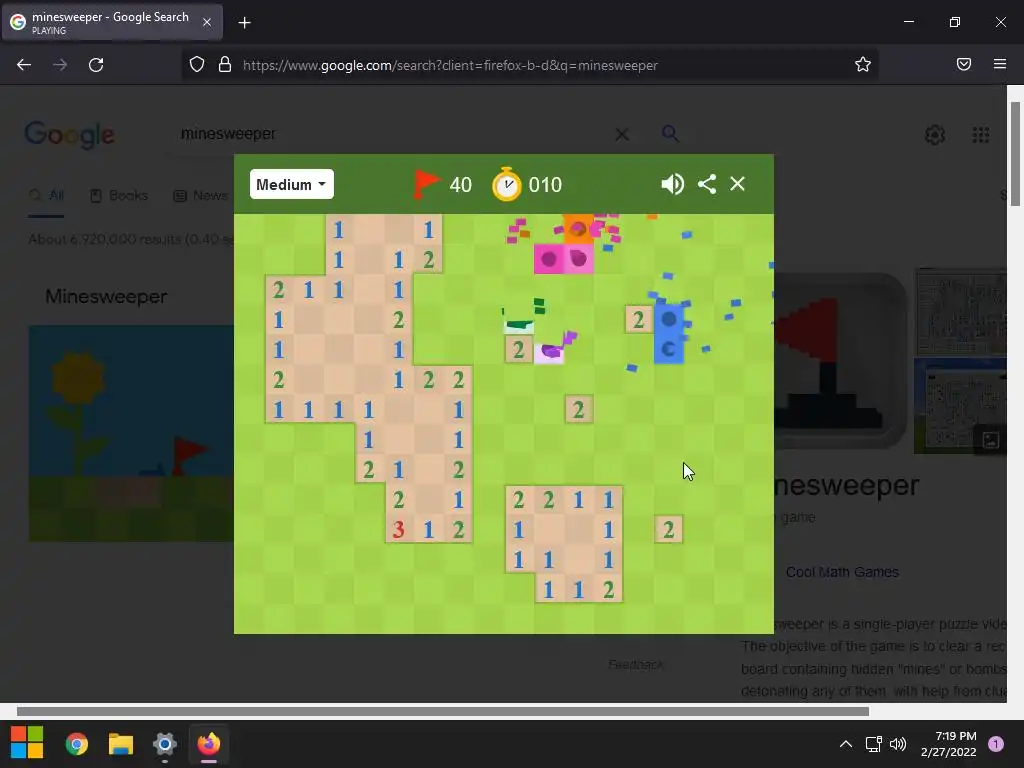This screenshot has width=1024, height=768.
Task: Select the All results tab
Action: tap(46, 195)
